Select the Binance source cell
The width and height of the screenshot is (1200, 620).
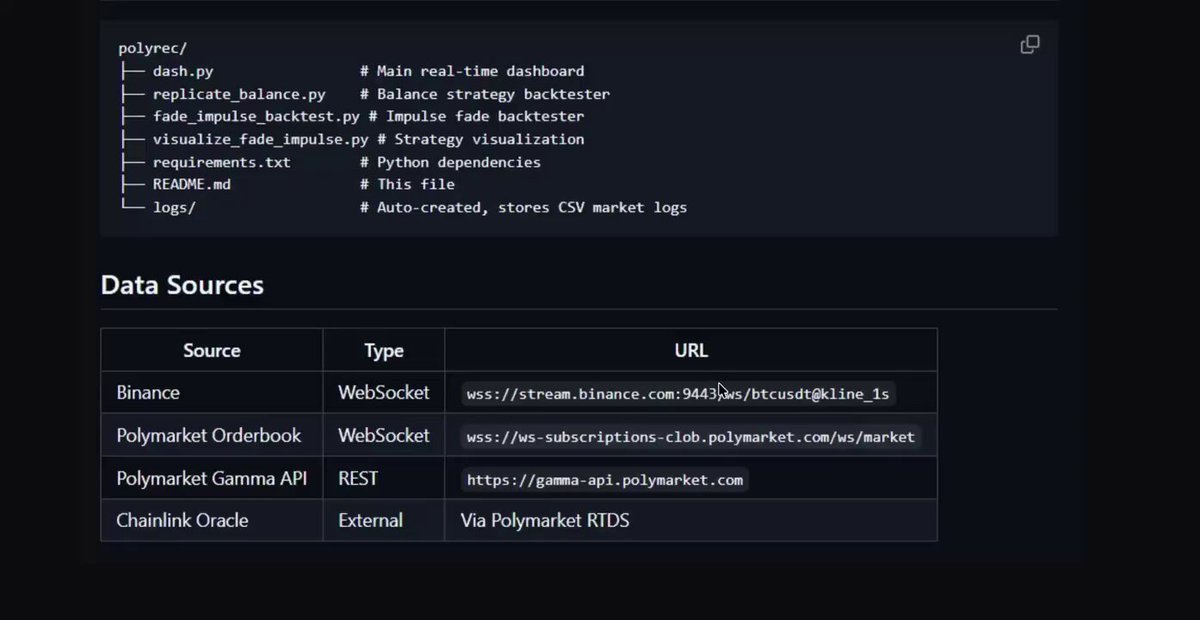coord(212,393)
